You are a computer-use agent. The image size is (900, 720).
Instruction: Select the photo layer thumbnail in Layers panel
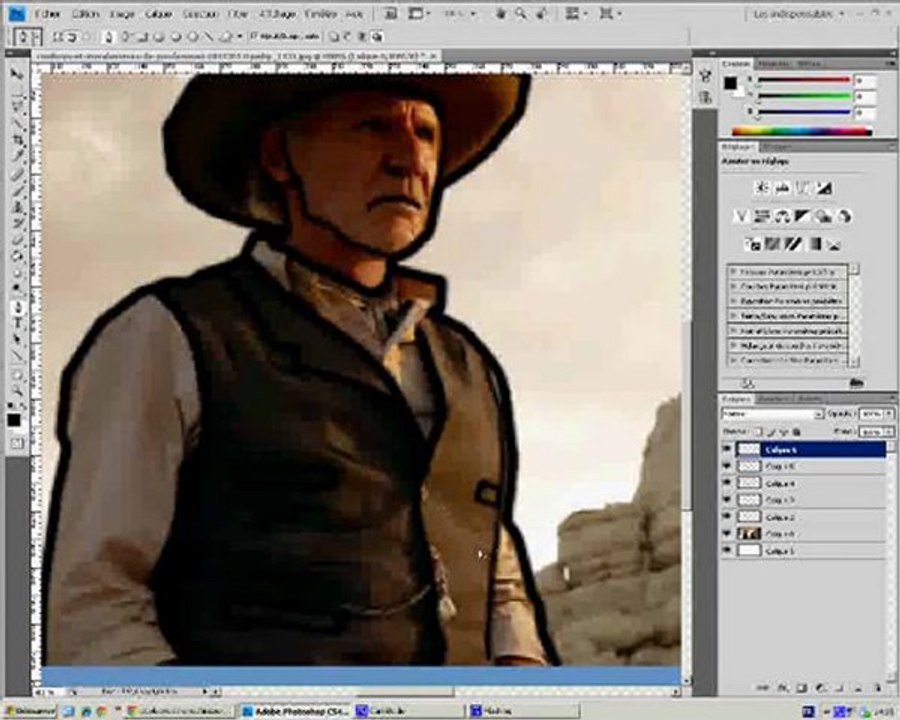(748, 534)
